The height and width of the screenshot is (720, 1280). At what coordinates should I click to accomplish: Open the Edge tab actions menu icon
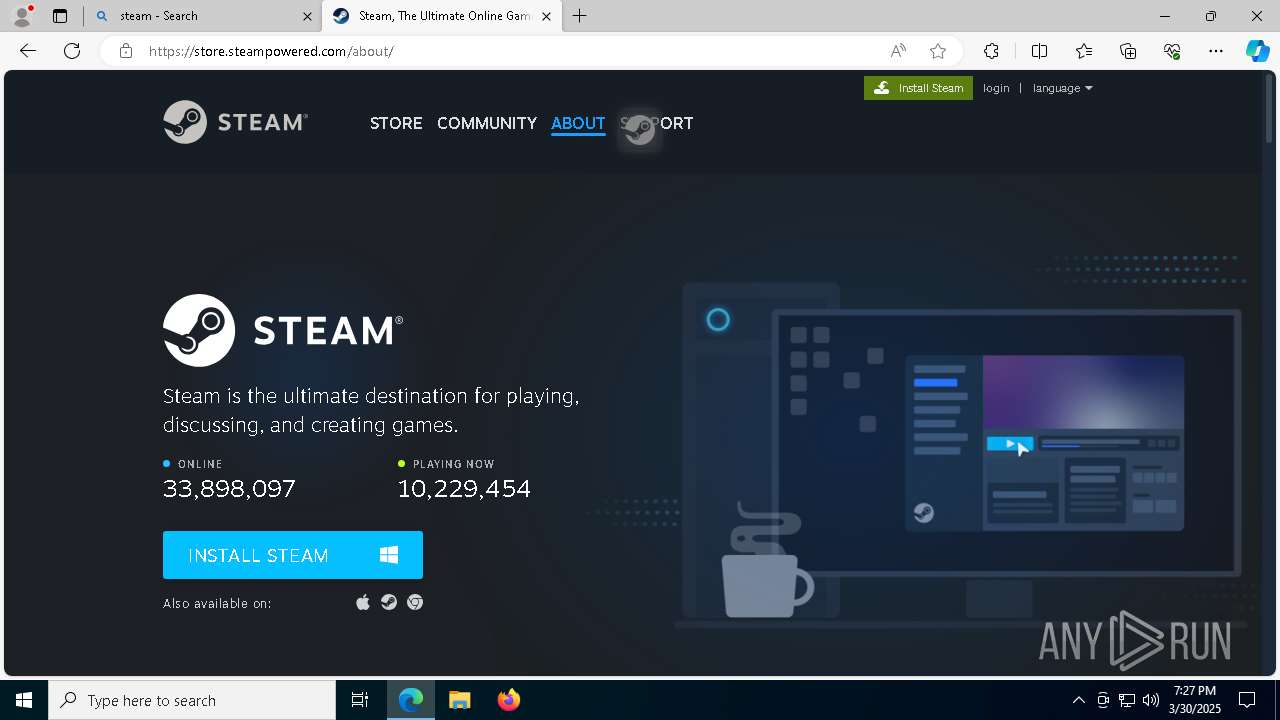[x=60, y=16]
